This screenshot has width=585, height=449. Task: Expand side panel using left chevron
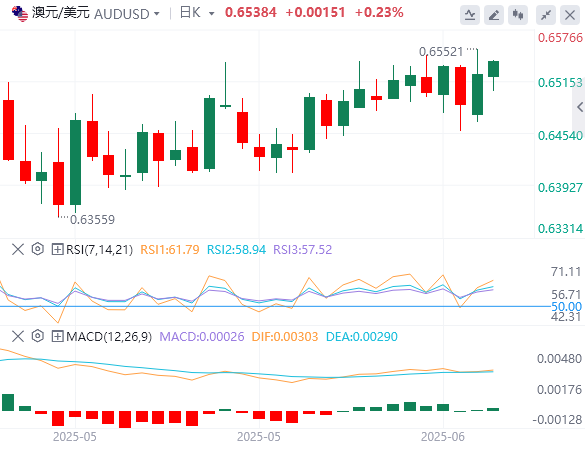click(579, 107)
